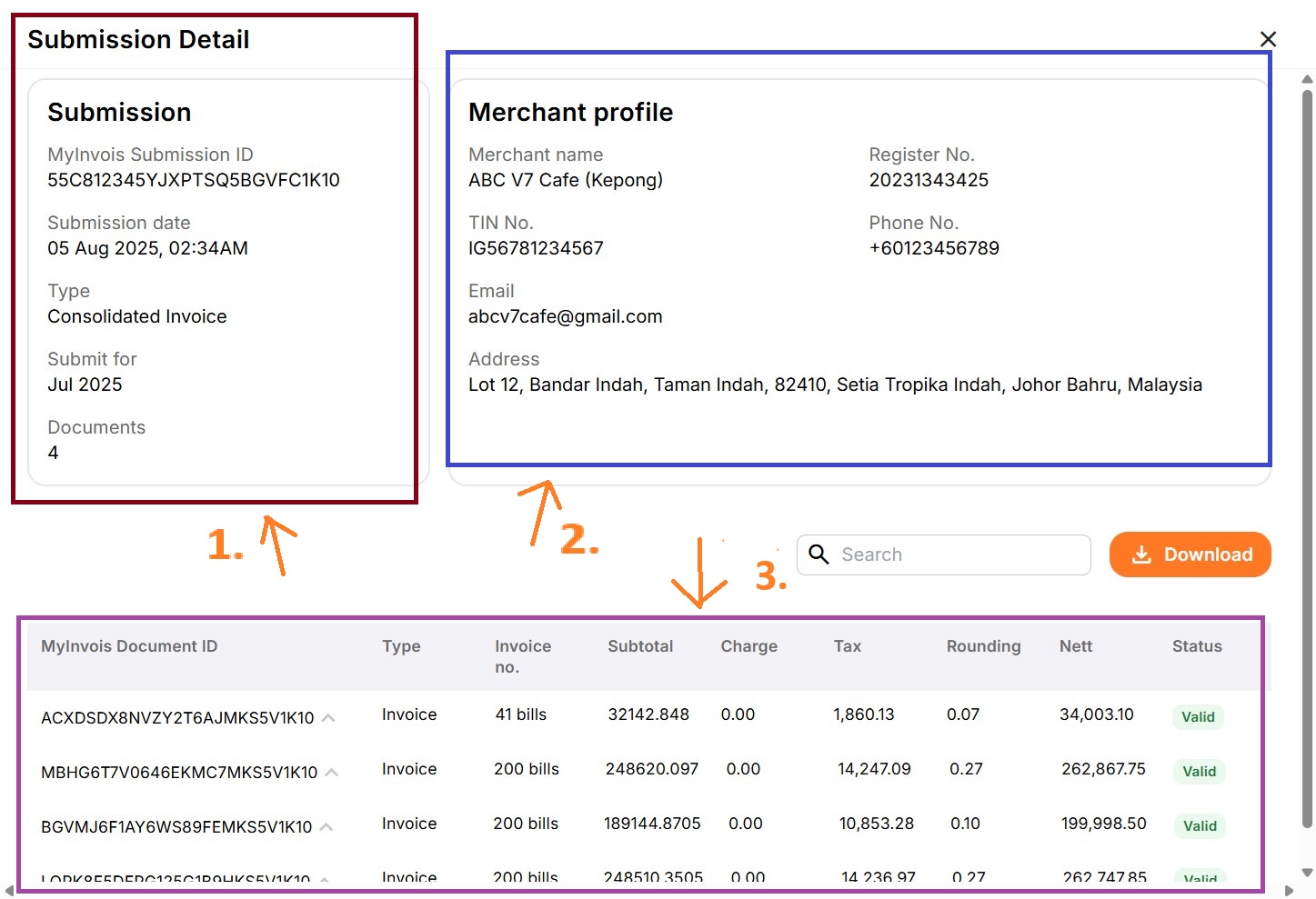Viewport: 1316px width, 899px height.
Task: Click the scroll right arrow at bottom
Action: coord(1289,891)
